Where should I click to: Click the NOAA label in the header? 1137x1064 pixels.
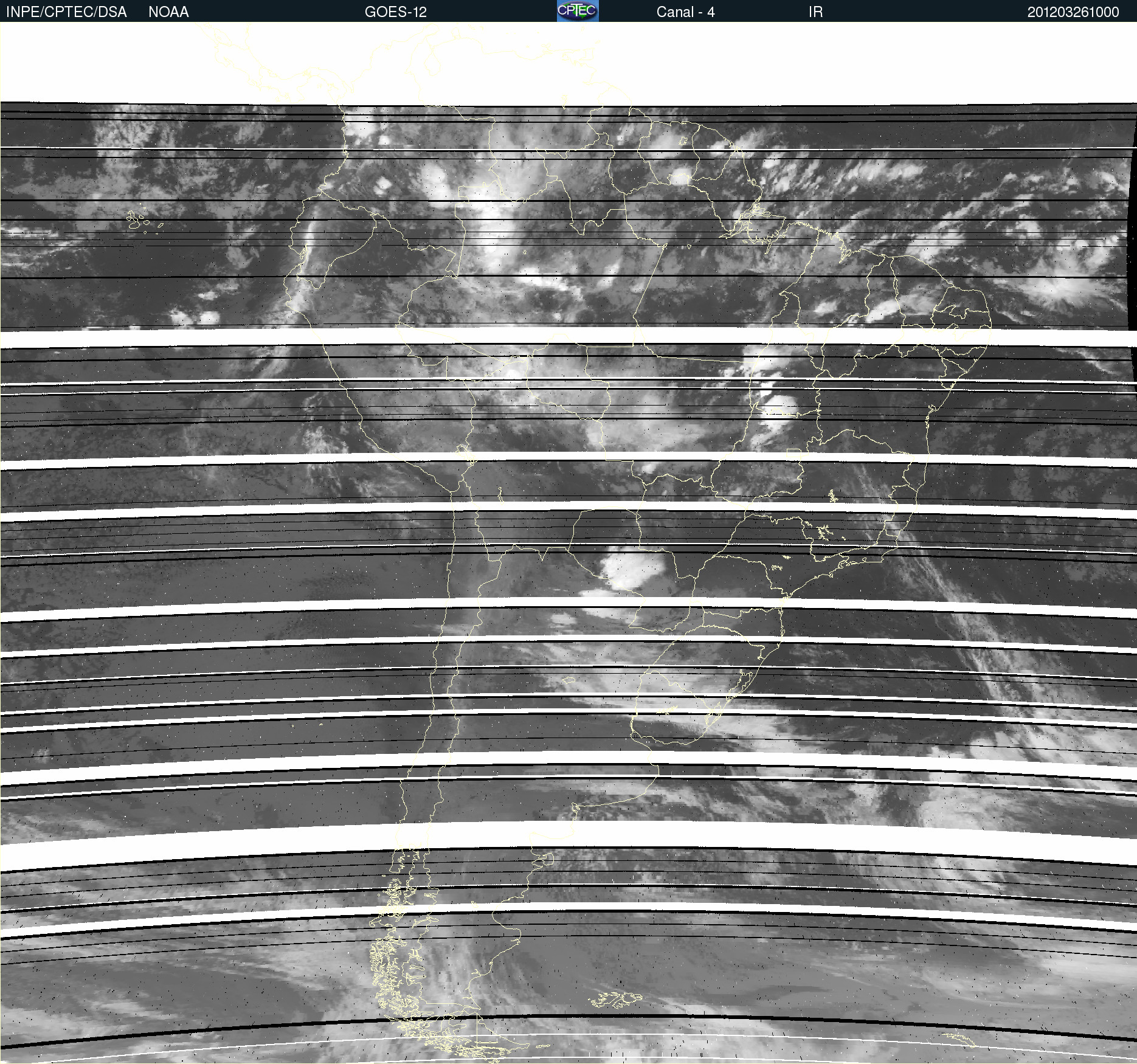point(168,12)
